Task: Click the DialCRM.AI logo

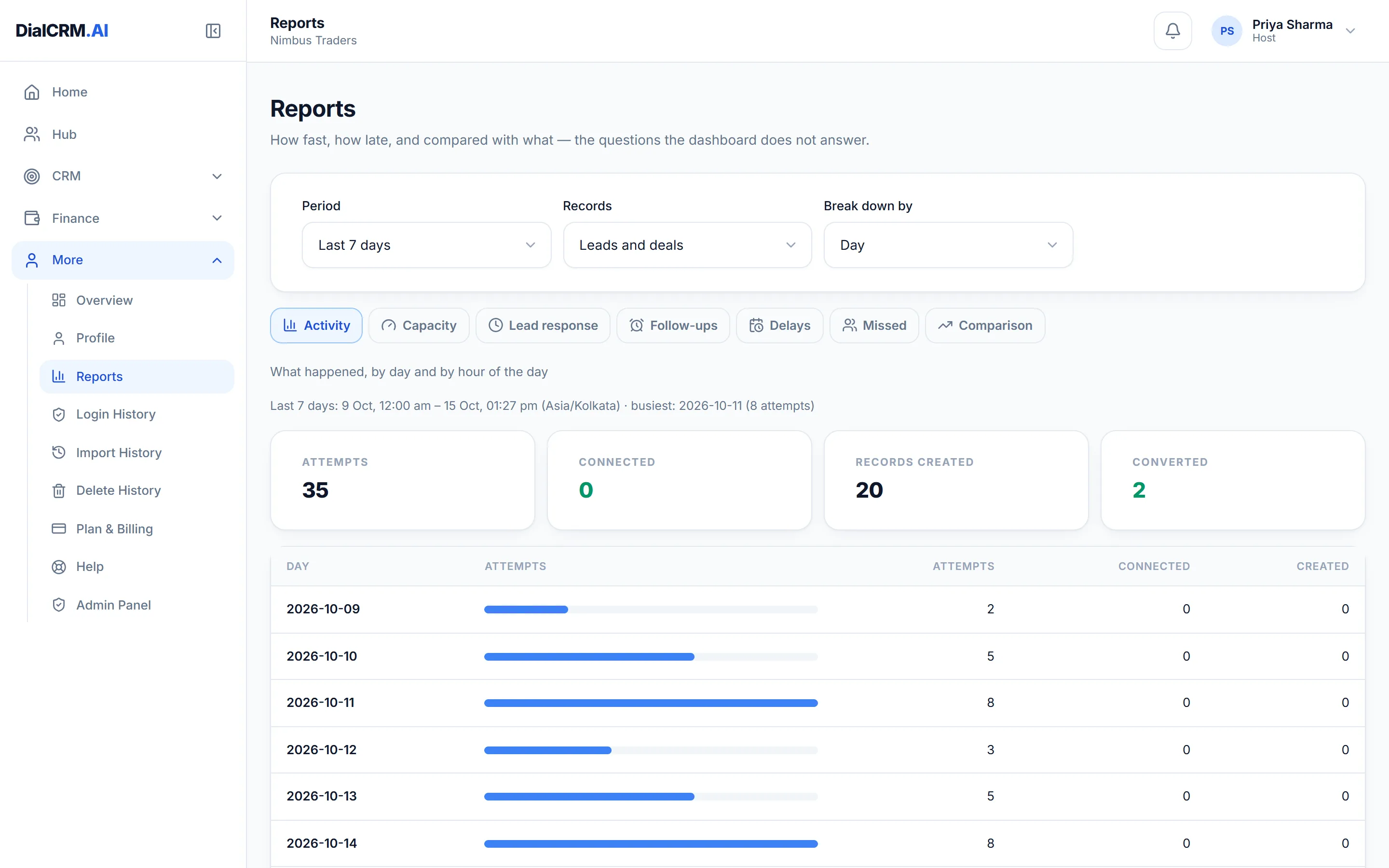Action: click(x=62, y=30)
